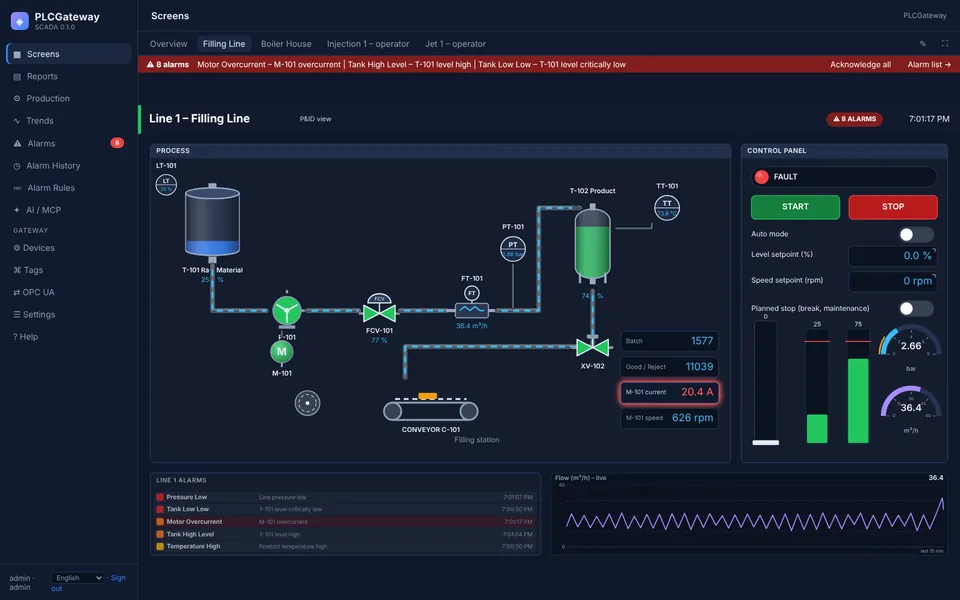Open the Help page
The image size is (960, 600).
(x=69, y=337)
